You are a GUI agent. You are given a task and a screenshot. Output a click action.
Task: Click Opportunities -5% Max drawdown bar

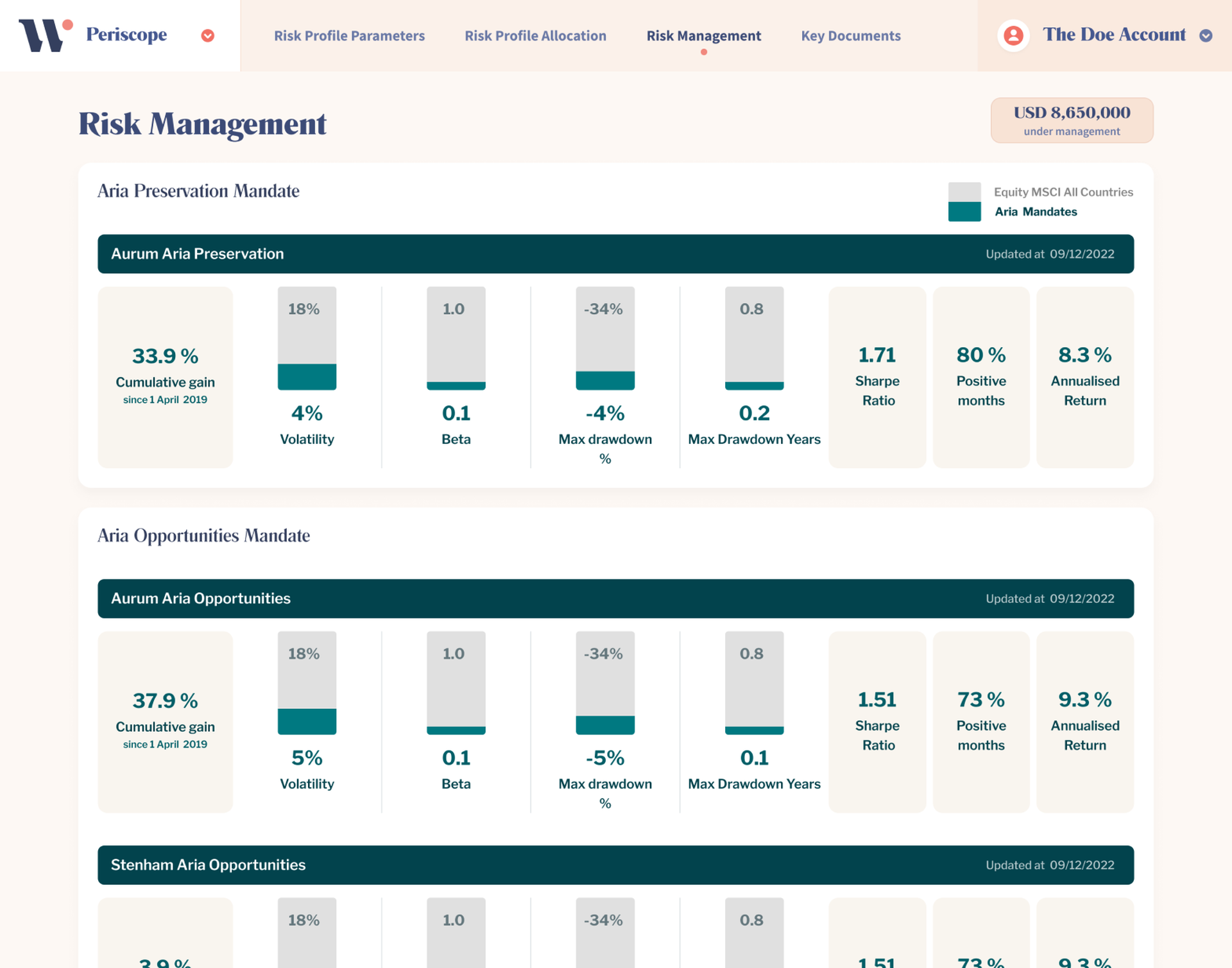pos(604,683)
